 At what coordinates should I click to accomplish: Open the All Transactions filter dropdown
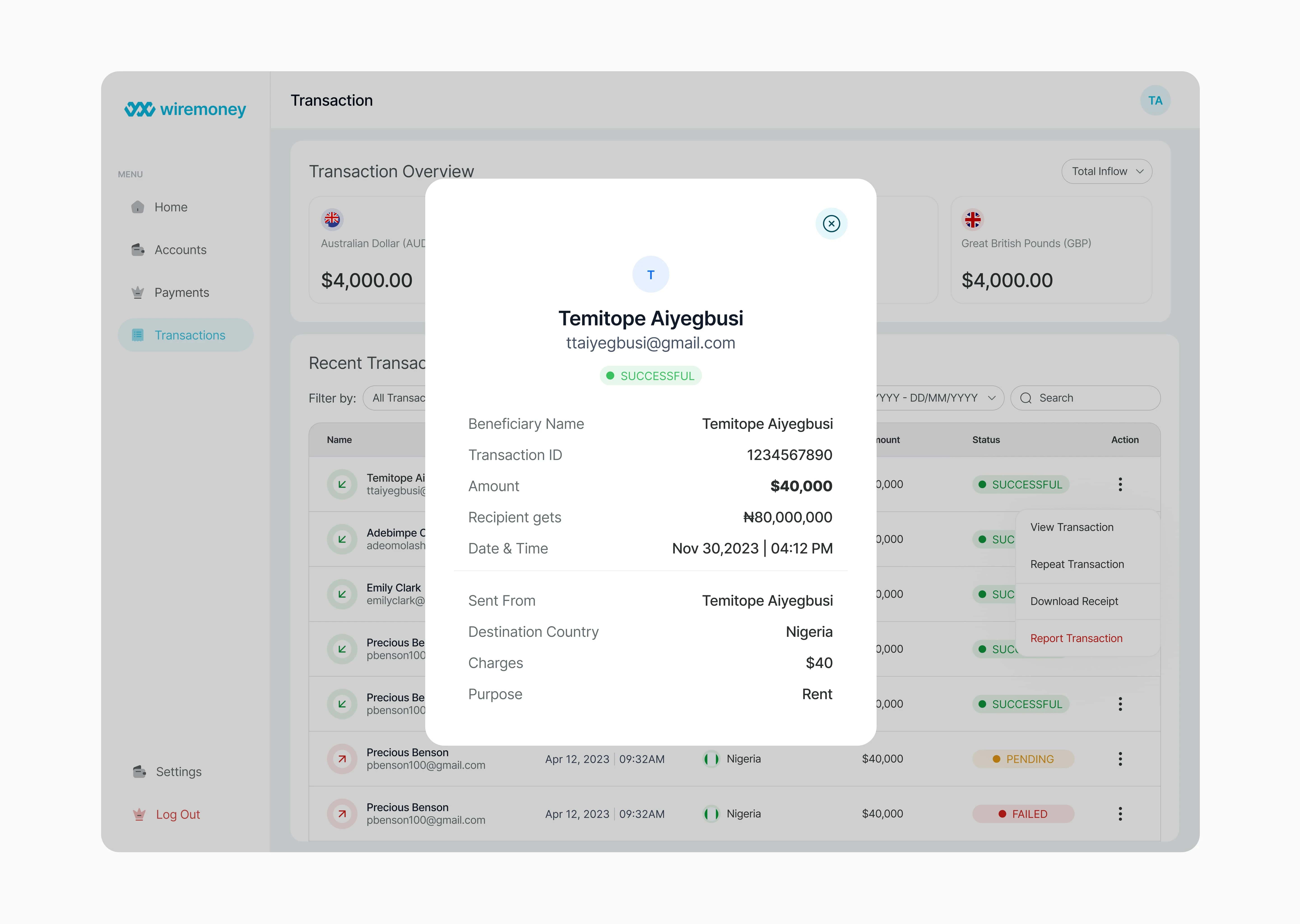[x=395, y=398]
